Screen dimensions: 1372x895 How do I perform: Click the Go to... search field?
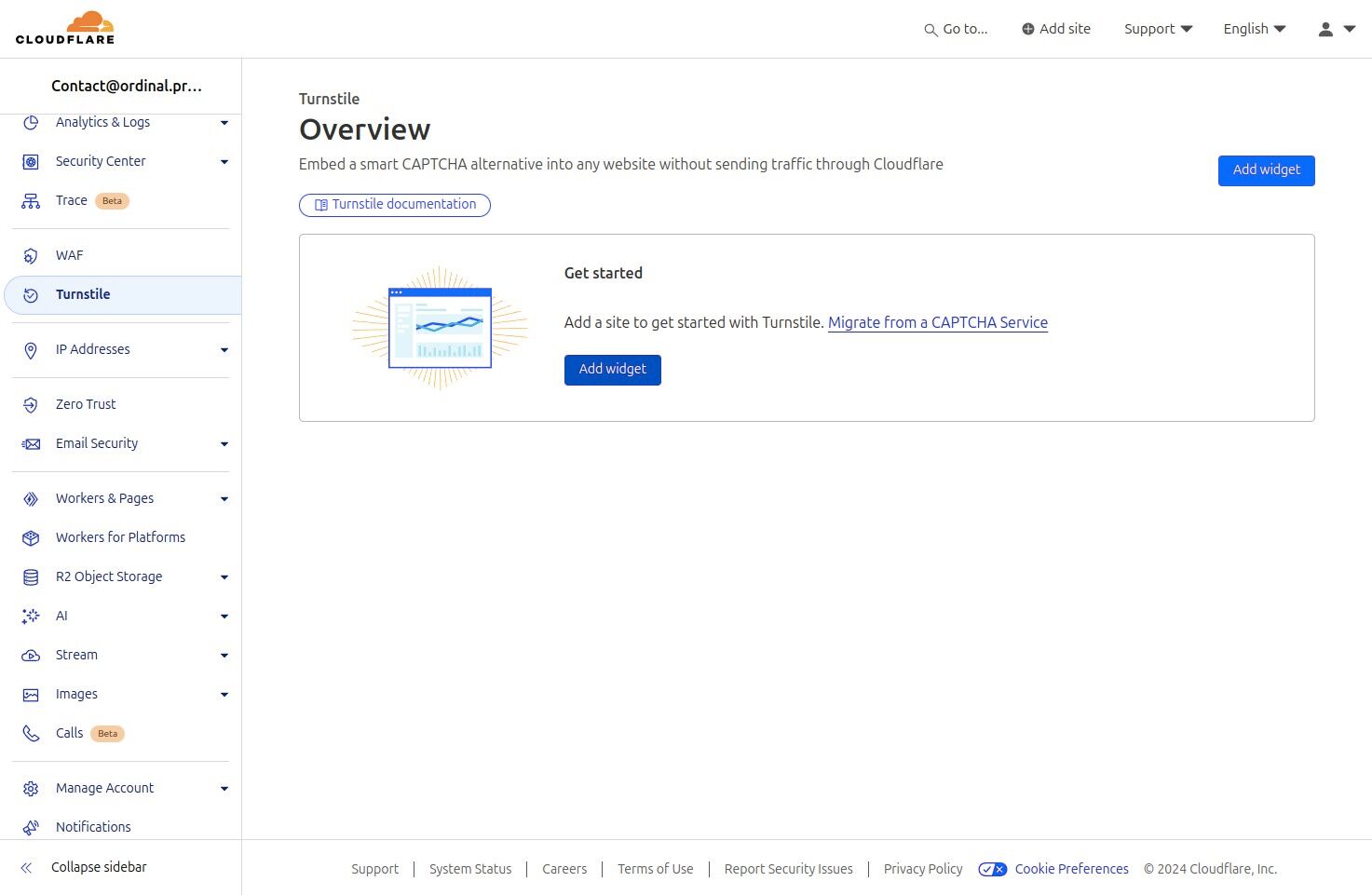point(957,29)
